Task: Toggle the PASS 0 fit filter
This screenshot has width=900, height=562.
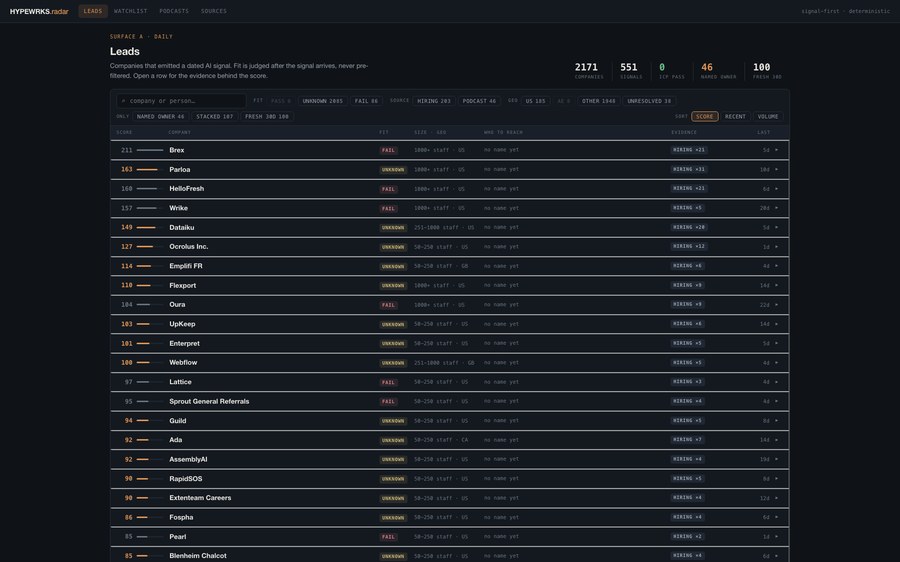Action: (x=281, y=101)
